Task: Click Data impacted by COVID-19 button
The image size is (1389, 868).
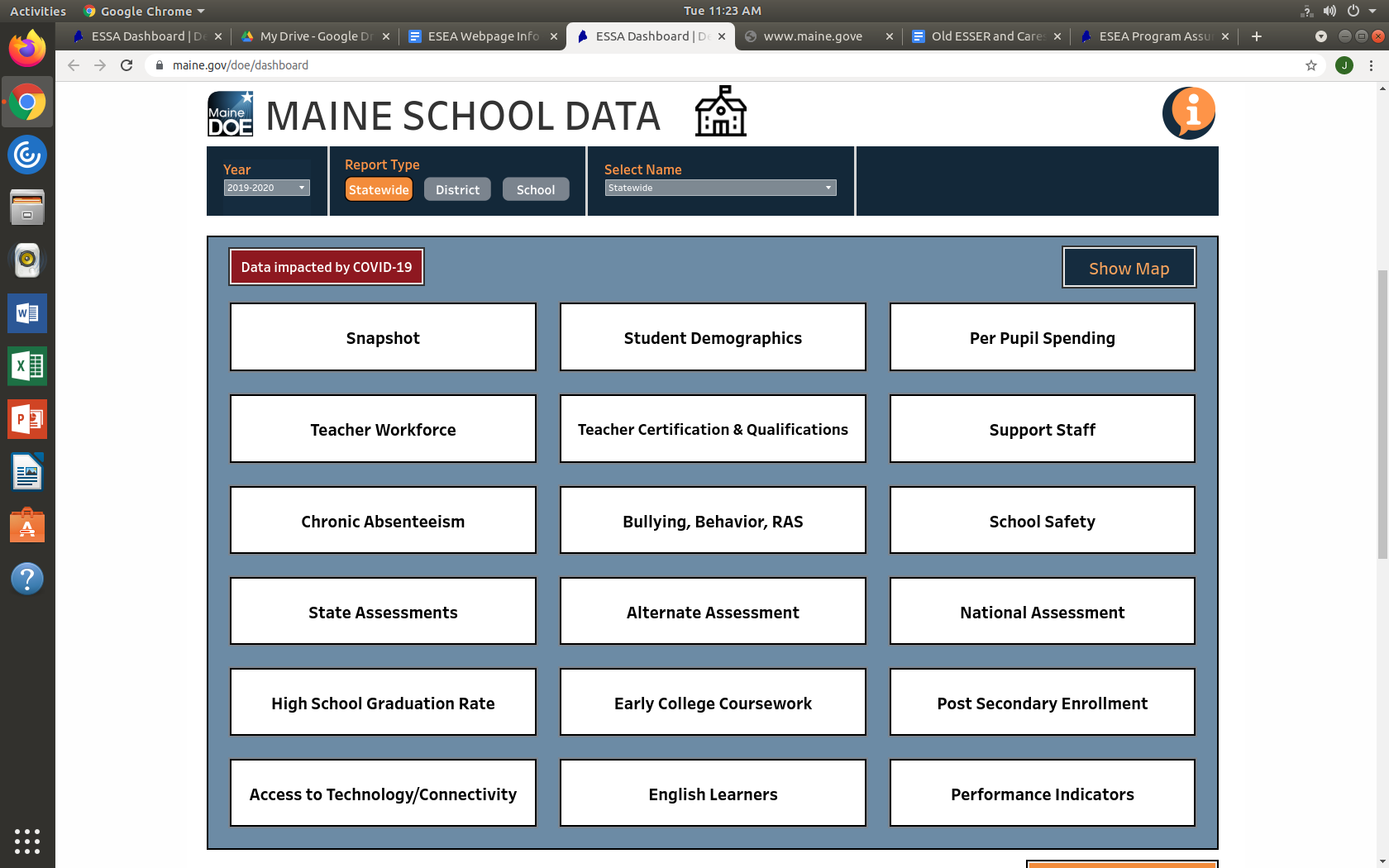Action: tap(327, 267)
